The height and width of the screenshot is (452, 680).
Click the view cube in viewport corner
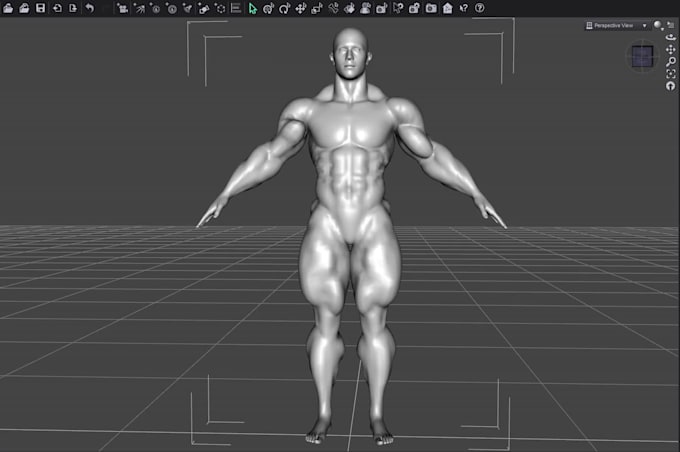[642, 56]
